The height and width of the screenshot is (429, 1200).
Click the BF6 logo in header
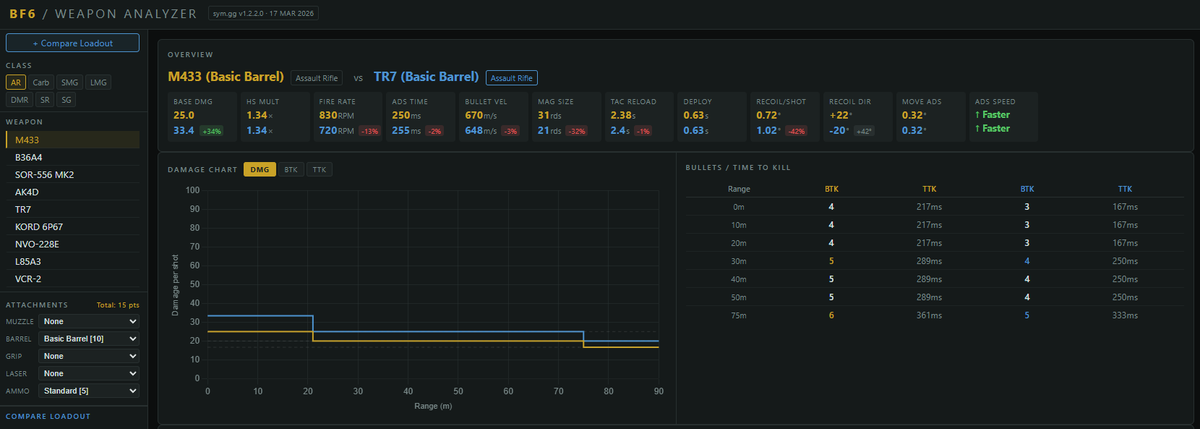[x=21, y=13]
